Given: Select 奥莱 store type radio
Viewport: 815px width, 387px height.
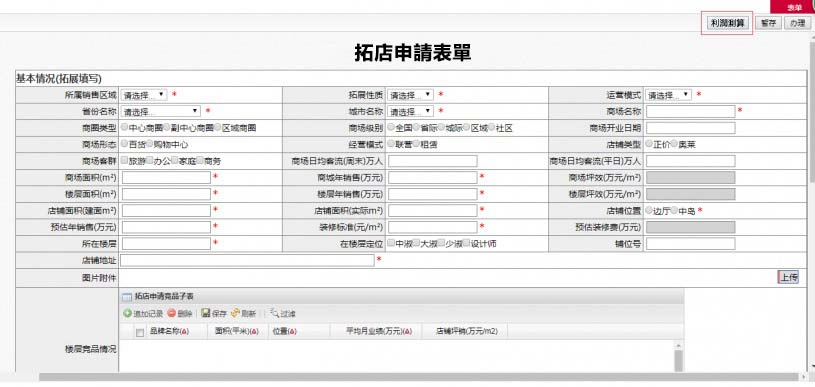Looking at the screenshot, I should pyautogui.click(x=674, y=144).
